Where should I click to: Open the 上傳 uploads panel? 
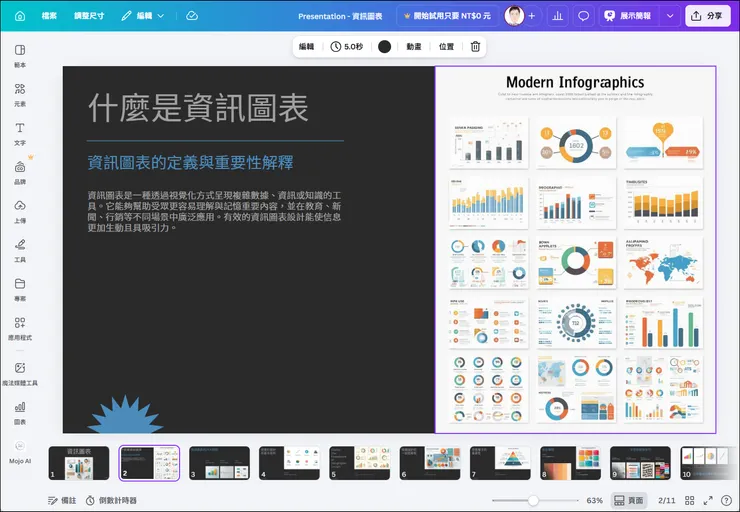point(20,211)
